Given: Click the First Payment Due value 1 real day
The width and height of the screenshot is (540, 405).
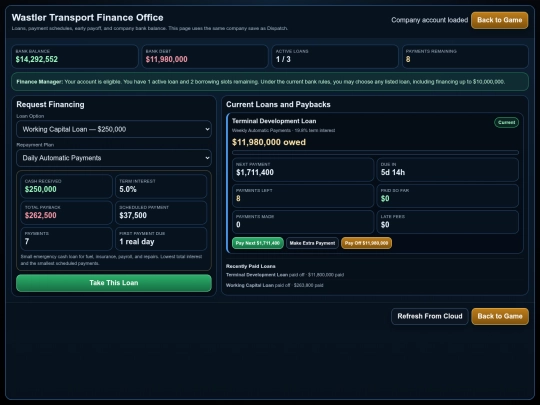Looking at the screenshot, I should point(137,241).
